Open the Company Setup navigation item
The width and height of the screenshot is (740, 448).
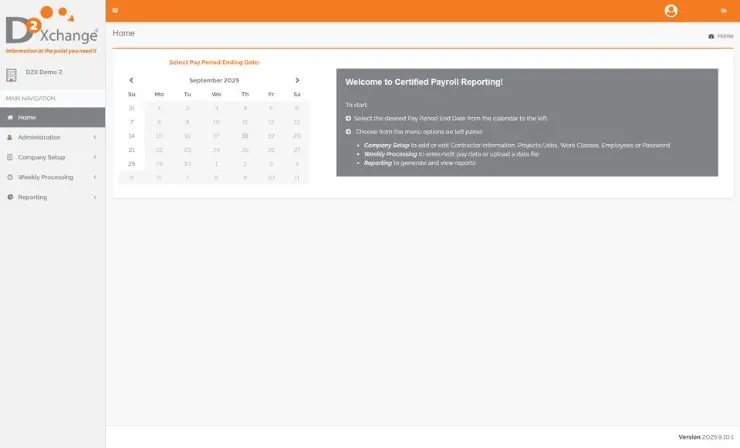(x=52, y=157)
